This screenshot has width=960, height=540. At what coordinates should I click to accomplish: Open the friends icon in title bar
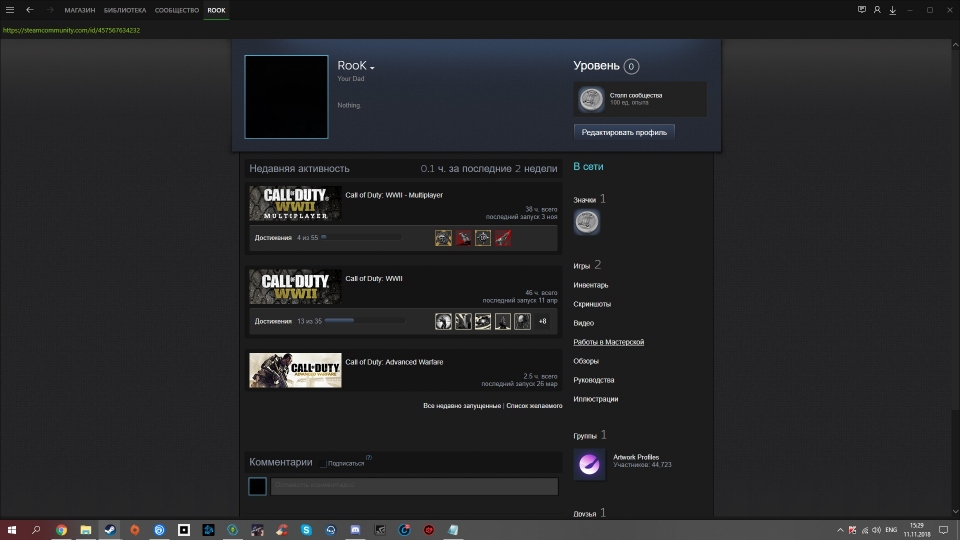tap(877, 10)
